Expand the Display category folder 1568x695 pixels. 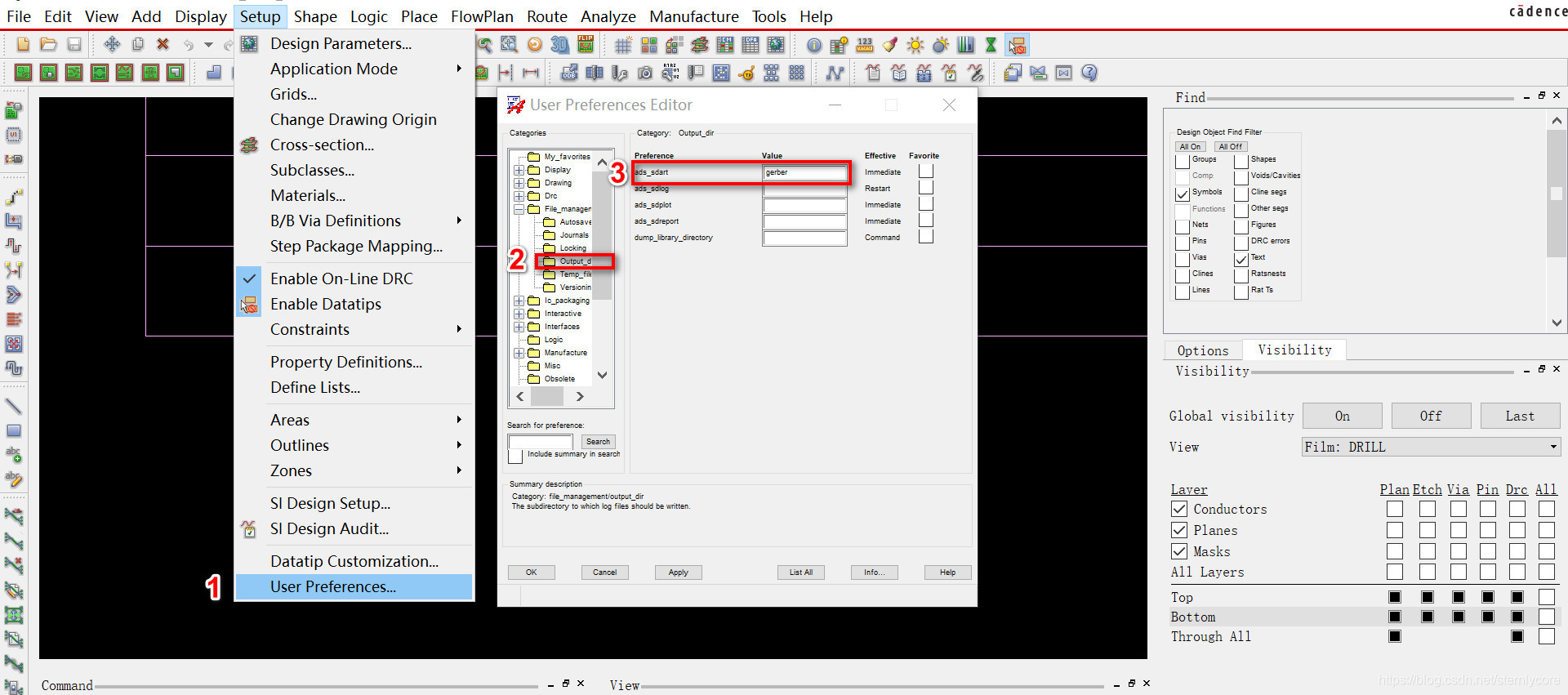coord(519,170)
